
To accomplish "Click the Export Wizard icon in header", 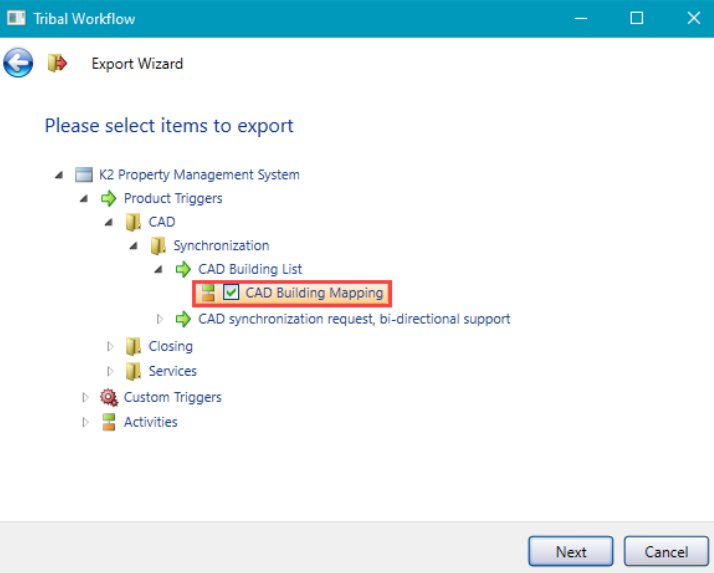I will pyautogui.click(x=57, y=63).
